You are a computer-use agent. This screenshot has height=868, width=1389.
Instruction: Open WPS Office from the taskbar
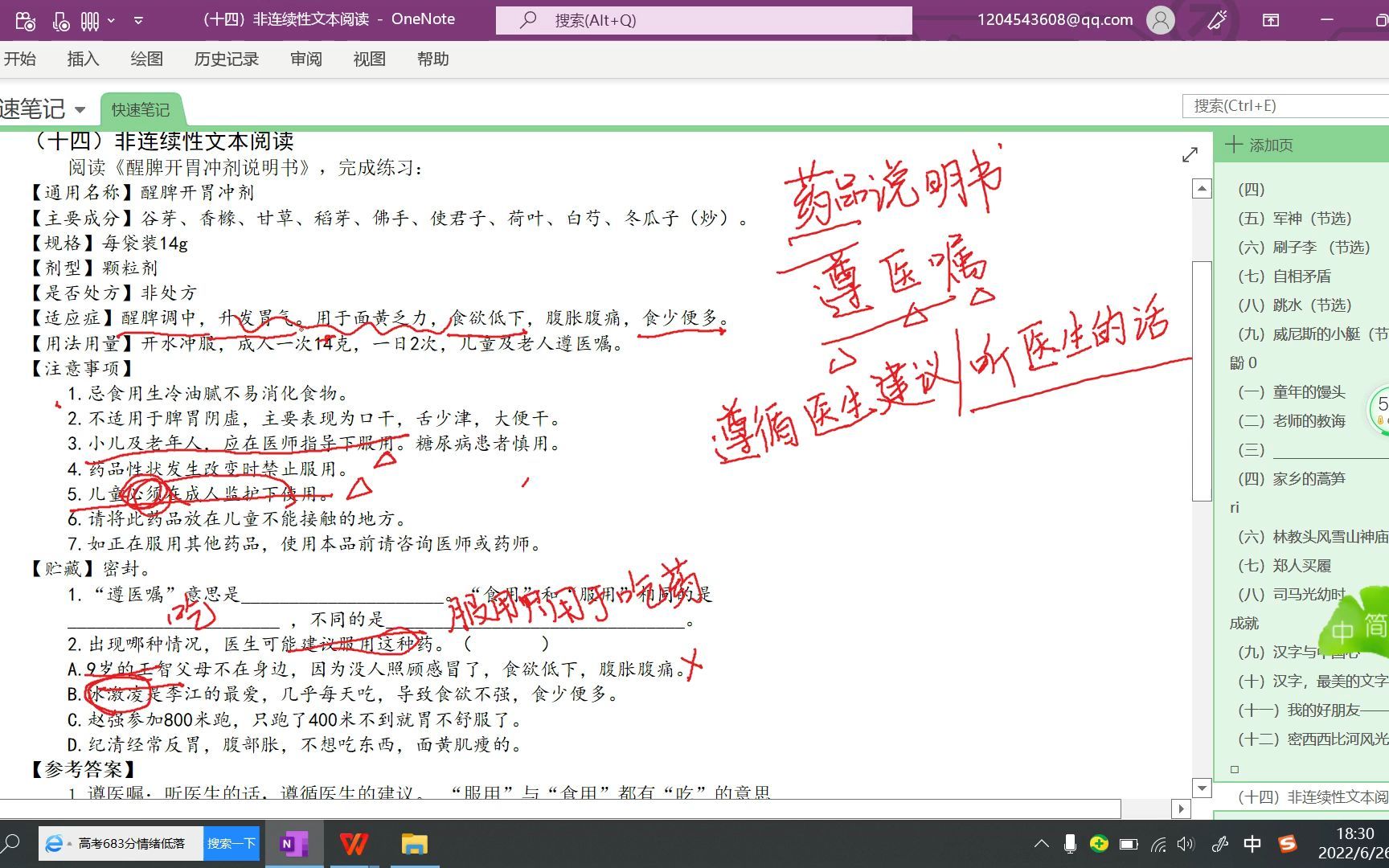tap(354, 844)
